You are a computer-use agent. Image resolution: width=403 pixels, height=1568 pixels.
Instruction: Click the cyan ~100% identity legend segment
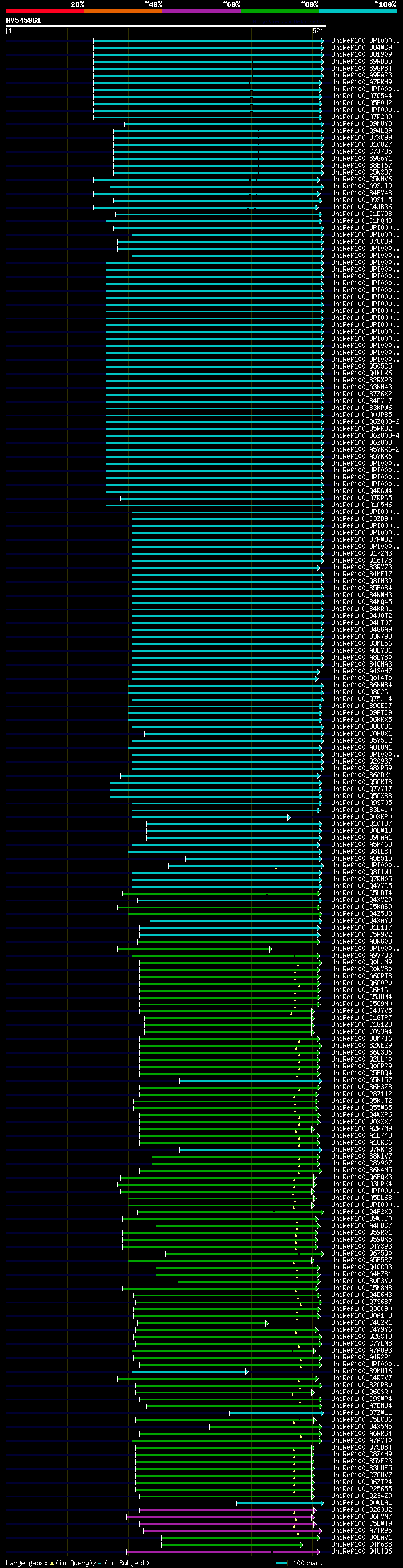(358, 11)
